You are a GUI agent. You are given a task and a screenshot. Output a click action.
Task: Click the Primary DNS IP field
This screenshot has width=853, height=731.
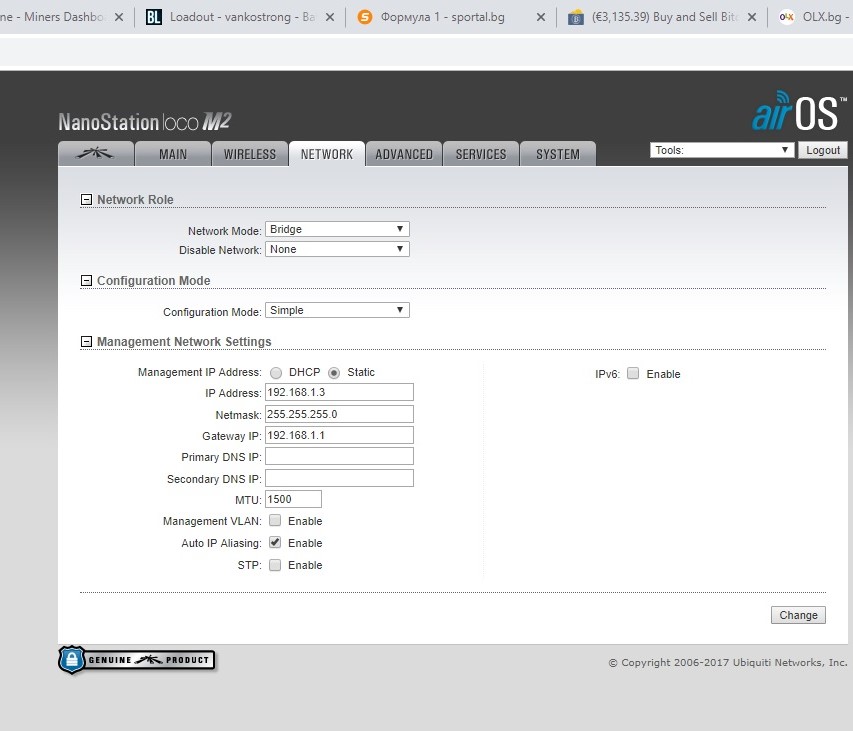coord(339,456)
